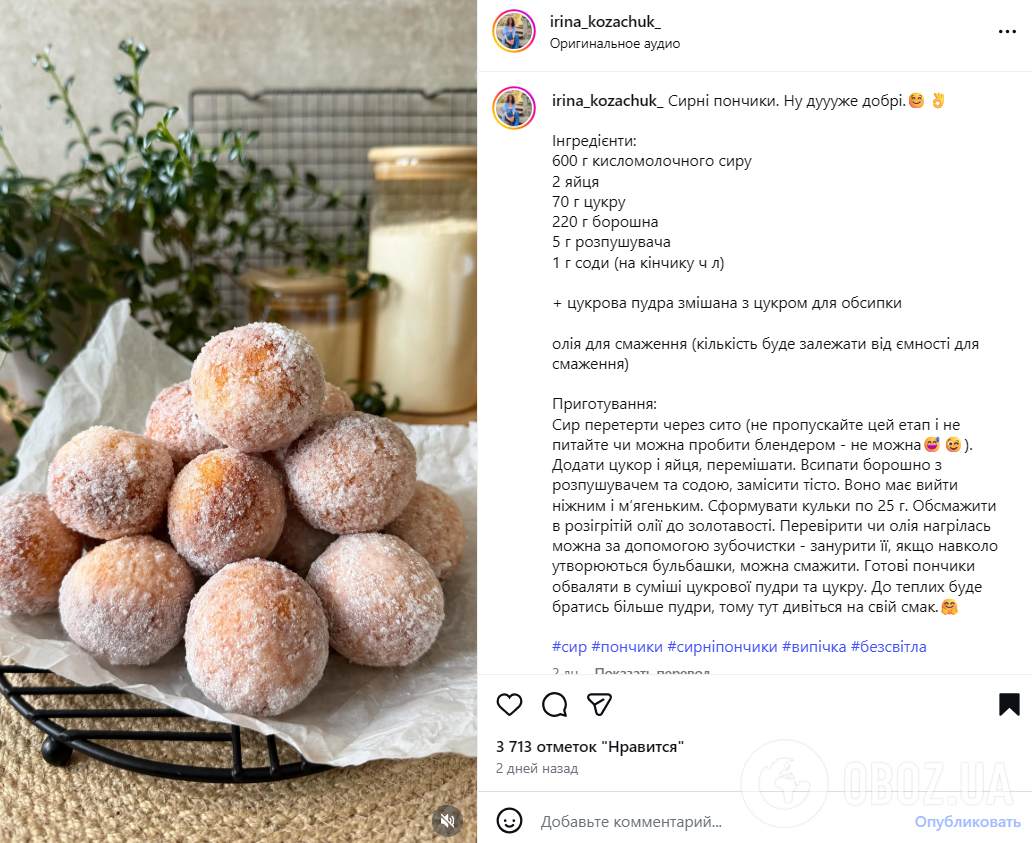Share the post with paper plane icon
The height and width of the screenshot is (843, 1032).
tap(600, 704)
